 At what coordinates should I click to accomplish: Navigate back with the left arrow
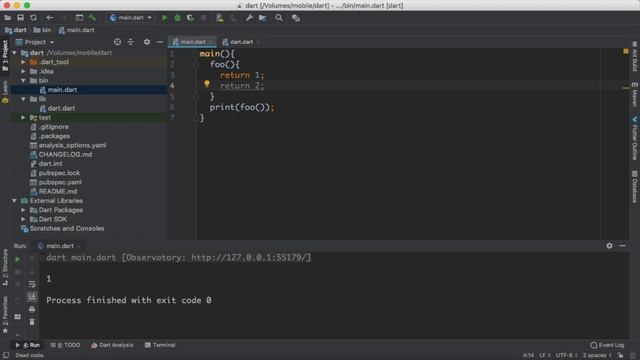(49, 18)
